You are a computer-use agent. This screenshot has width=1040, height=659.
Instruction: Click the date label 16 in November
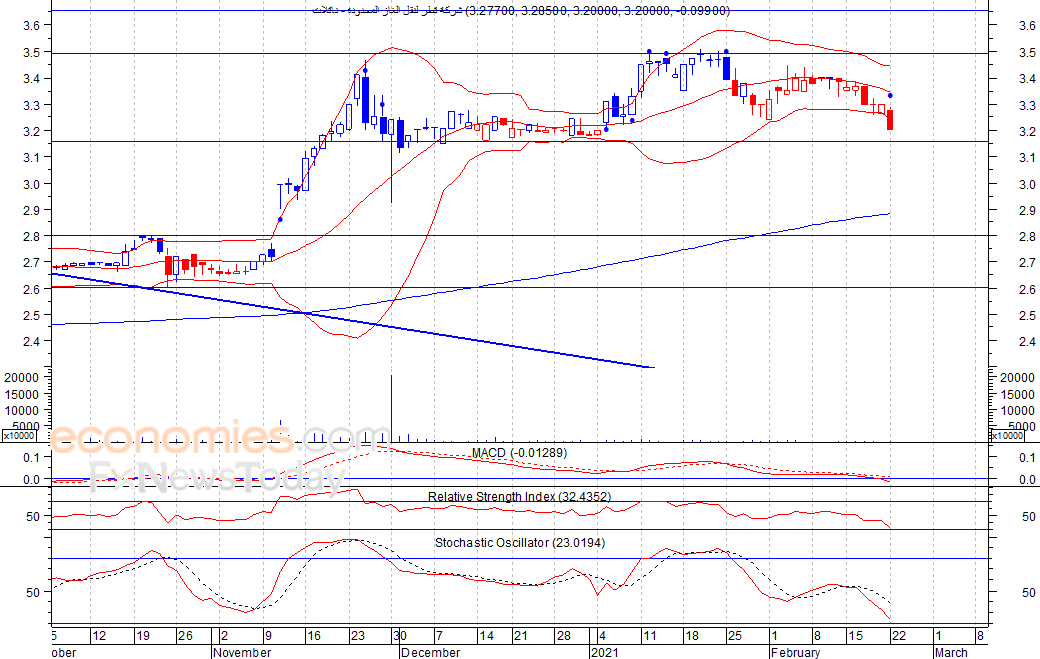tap(314, 636)
